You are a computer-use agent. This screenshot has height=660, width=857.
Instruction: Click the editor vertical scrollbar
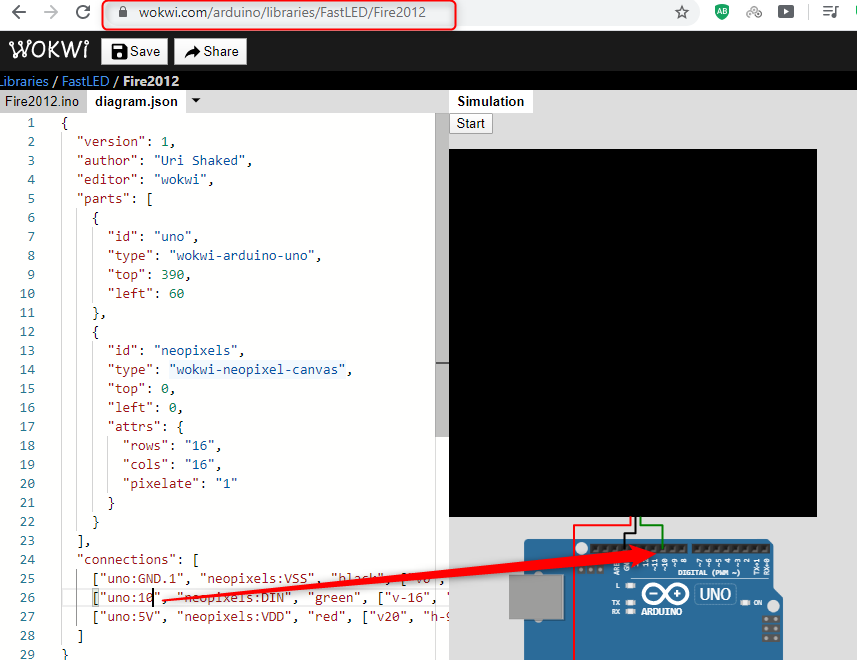(442, 250)
